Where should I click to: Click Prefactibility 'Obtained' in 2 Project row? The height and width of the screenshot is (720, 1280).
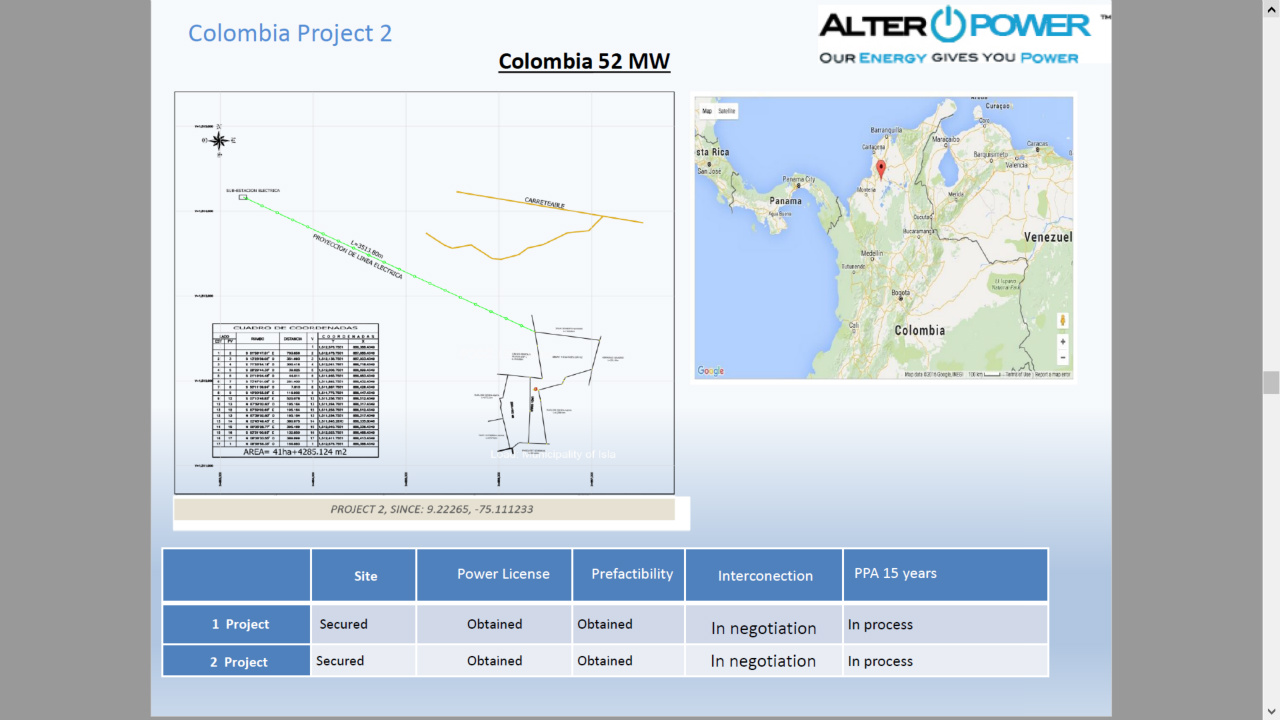[x=605, y=661]
